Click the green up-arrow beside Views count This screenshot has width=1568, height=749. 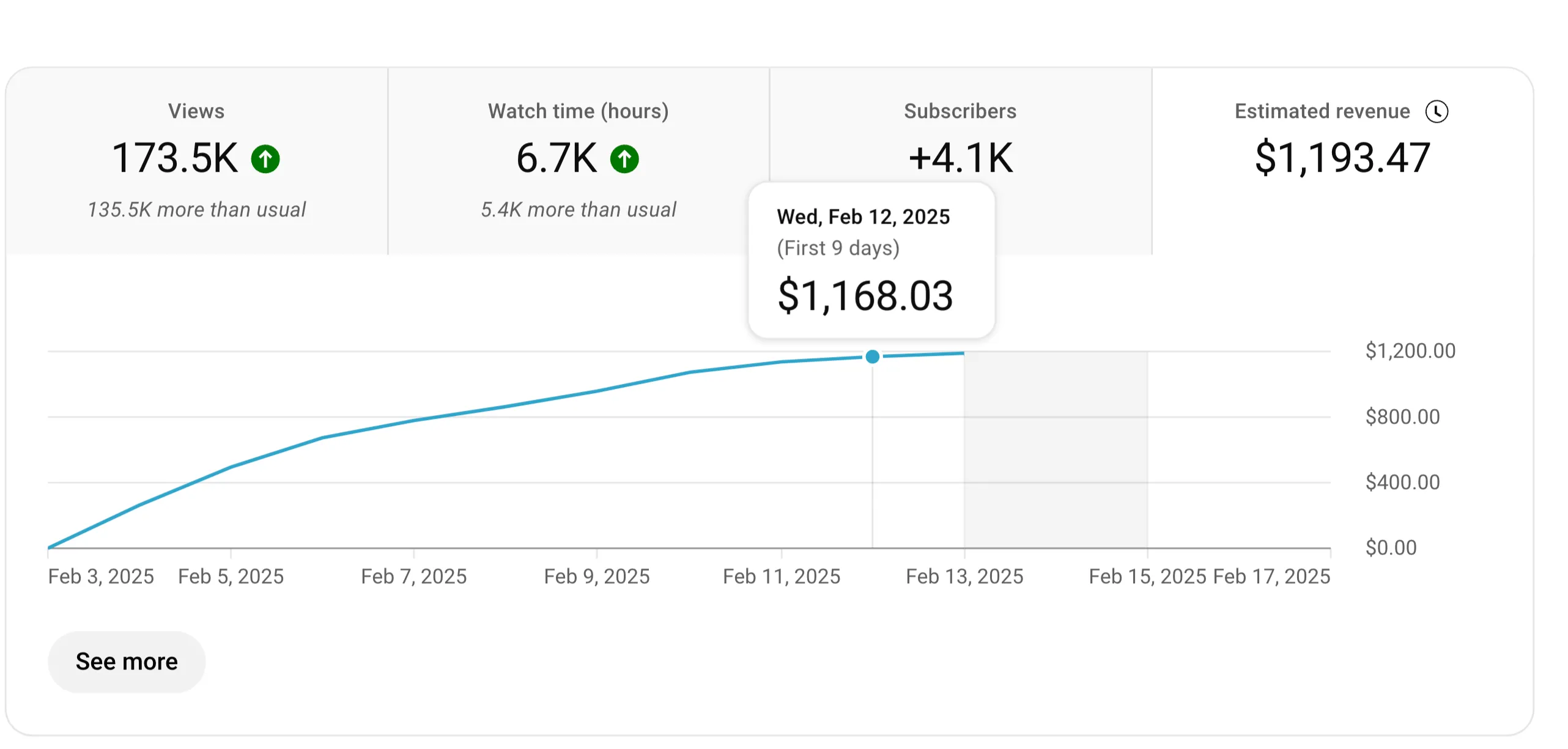point(265,159)
